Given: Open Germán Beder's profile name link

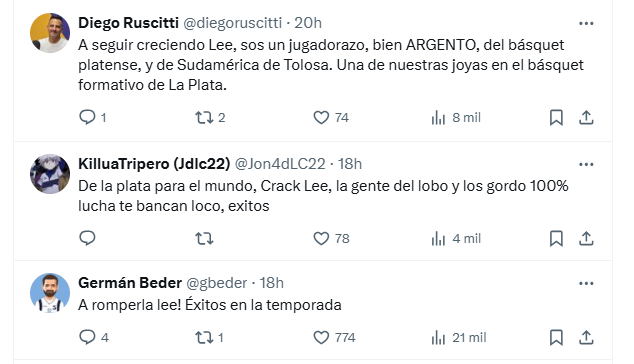Looking at the screenshot, I should pos(130,283).
